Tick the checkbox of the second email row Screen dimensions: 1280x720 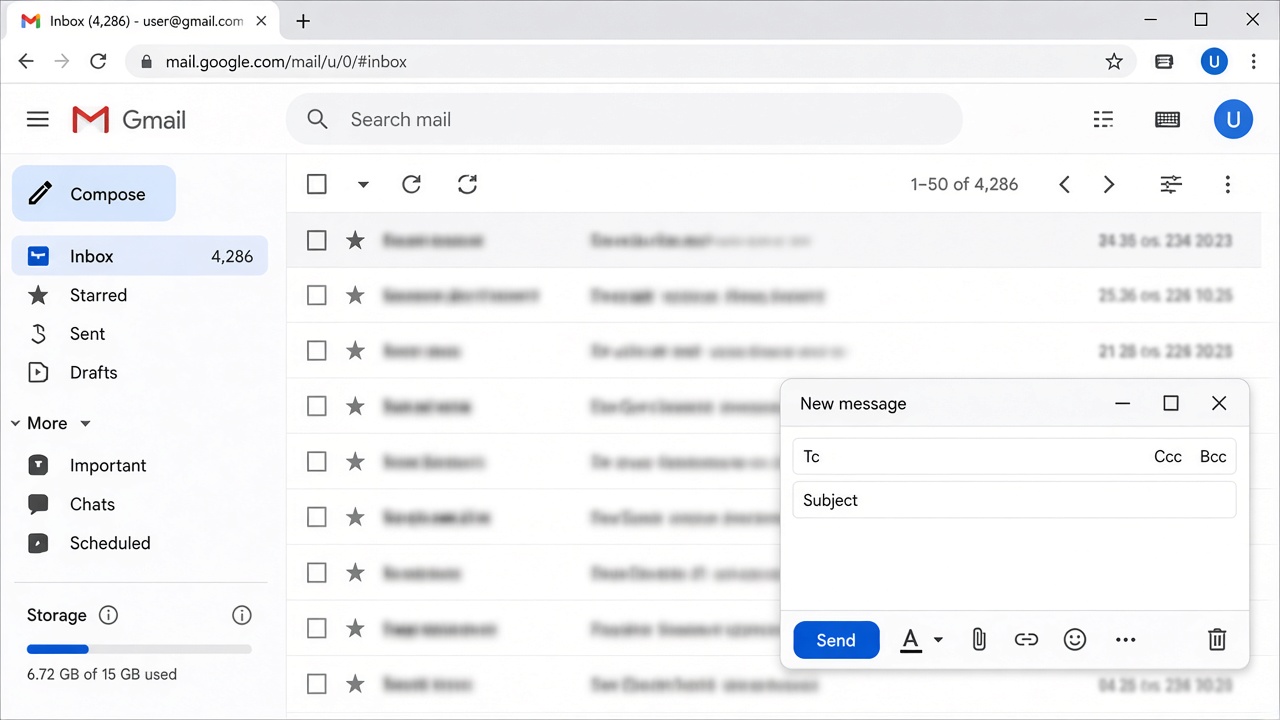click(x=317, y=295)
